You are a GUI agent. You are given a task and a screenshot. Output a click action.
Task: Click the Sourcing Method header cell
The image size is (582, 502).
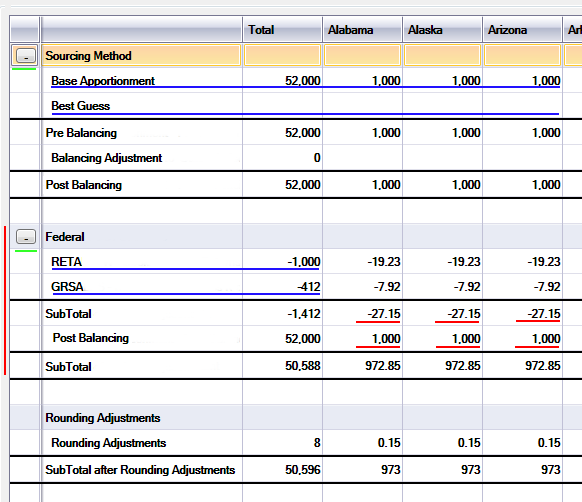(141, 56)
